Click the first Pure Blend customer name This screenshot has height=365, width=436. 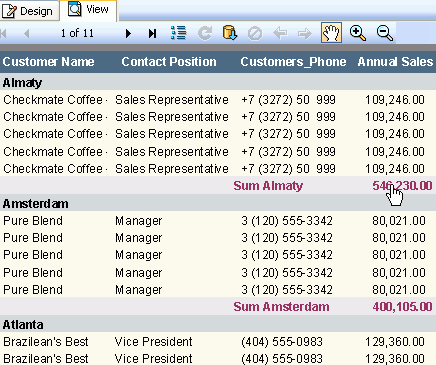click(x=33, y=221)
